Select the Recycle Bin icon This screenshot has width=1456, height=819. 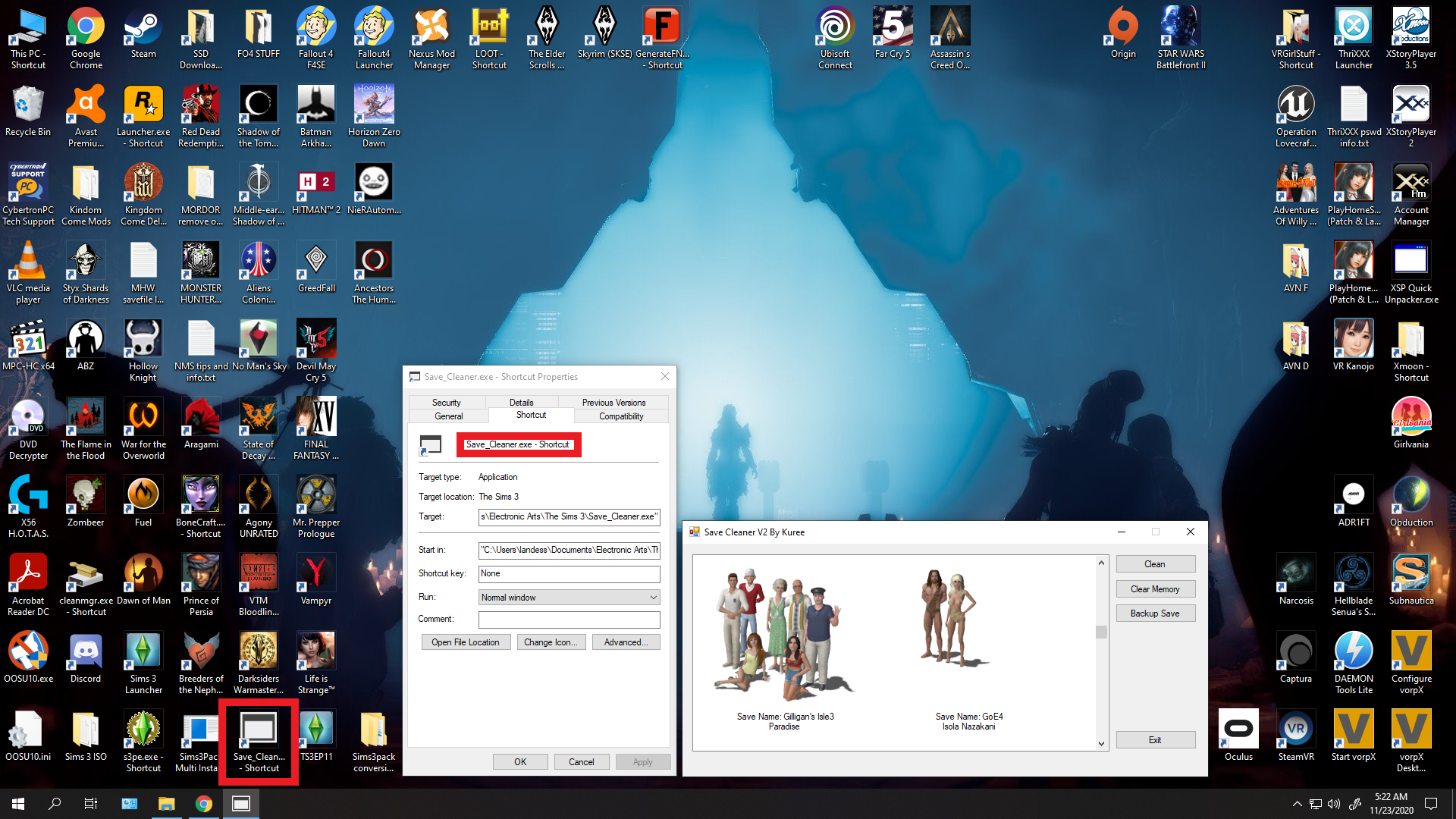pos(28,111)
